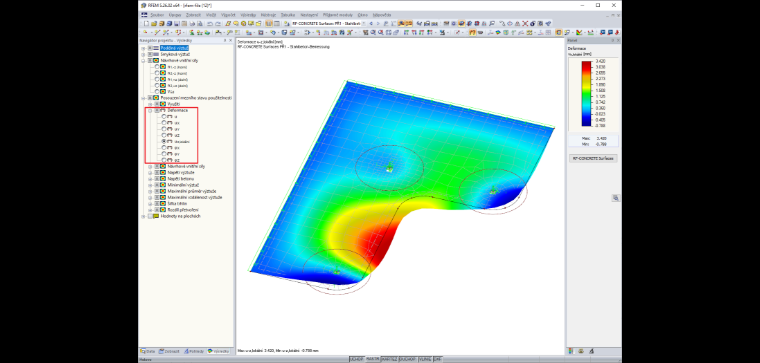Toggle the Hodnoty na plochách checkbox
Screen dimensions: 760x363
(150, 216)
